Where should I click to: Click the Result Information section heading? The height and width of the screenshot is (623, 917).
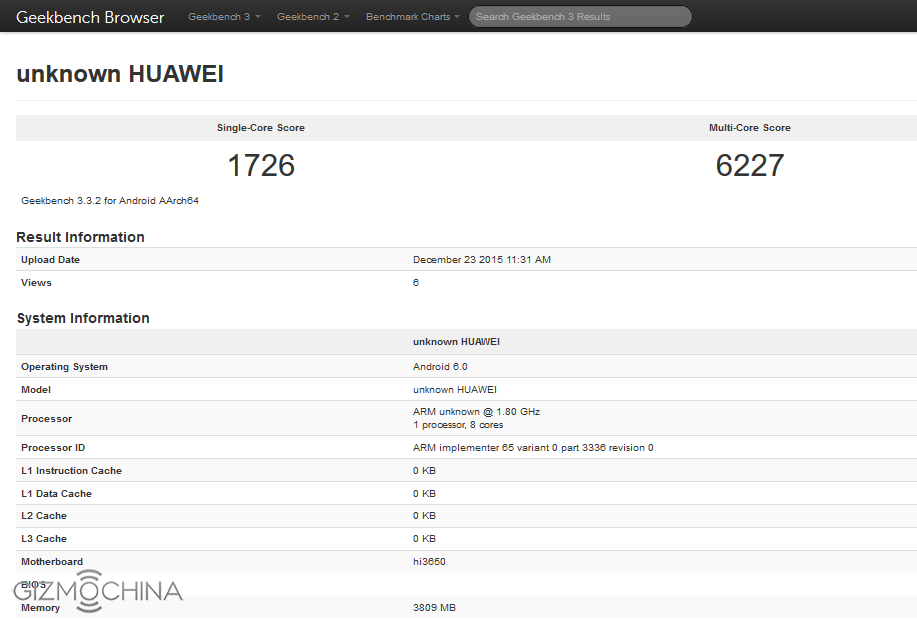pos(80,237)
